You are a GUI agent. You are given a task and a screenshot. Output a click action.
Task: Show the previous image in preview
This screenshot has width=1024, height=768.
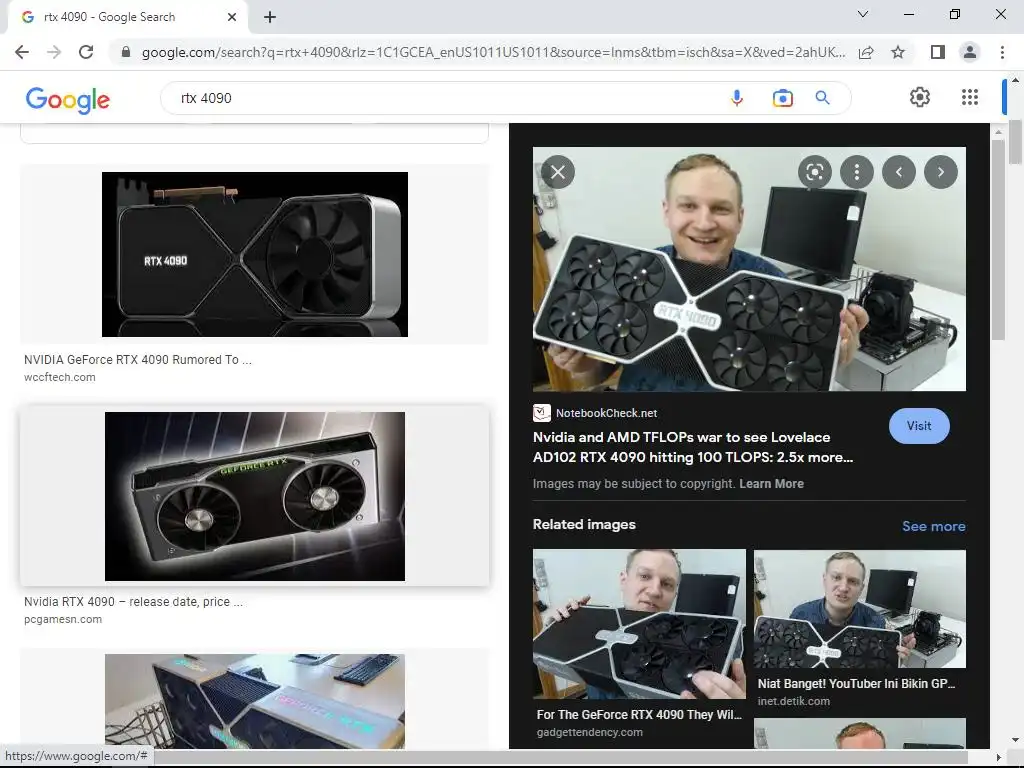click(x=899, y=172)
